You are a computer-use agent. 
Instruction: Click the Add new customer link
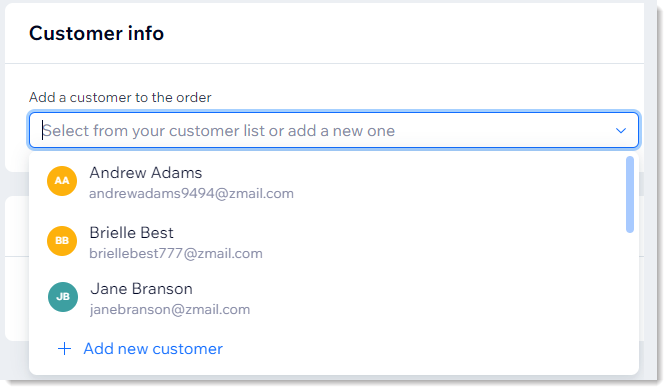tap(153, 349)
